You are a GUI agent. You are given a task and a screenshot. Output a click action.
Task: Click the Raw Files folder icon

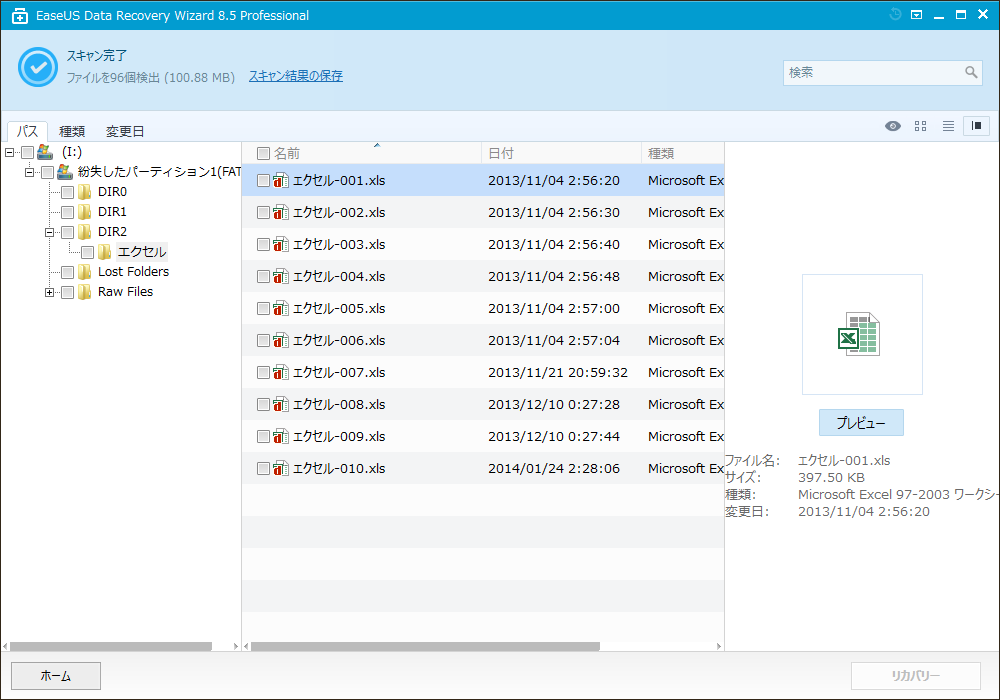84,292
